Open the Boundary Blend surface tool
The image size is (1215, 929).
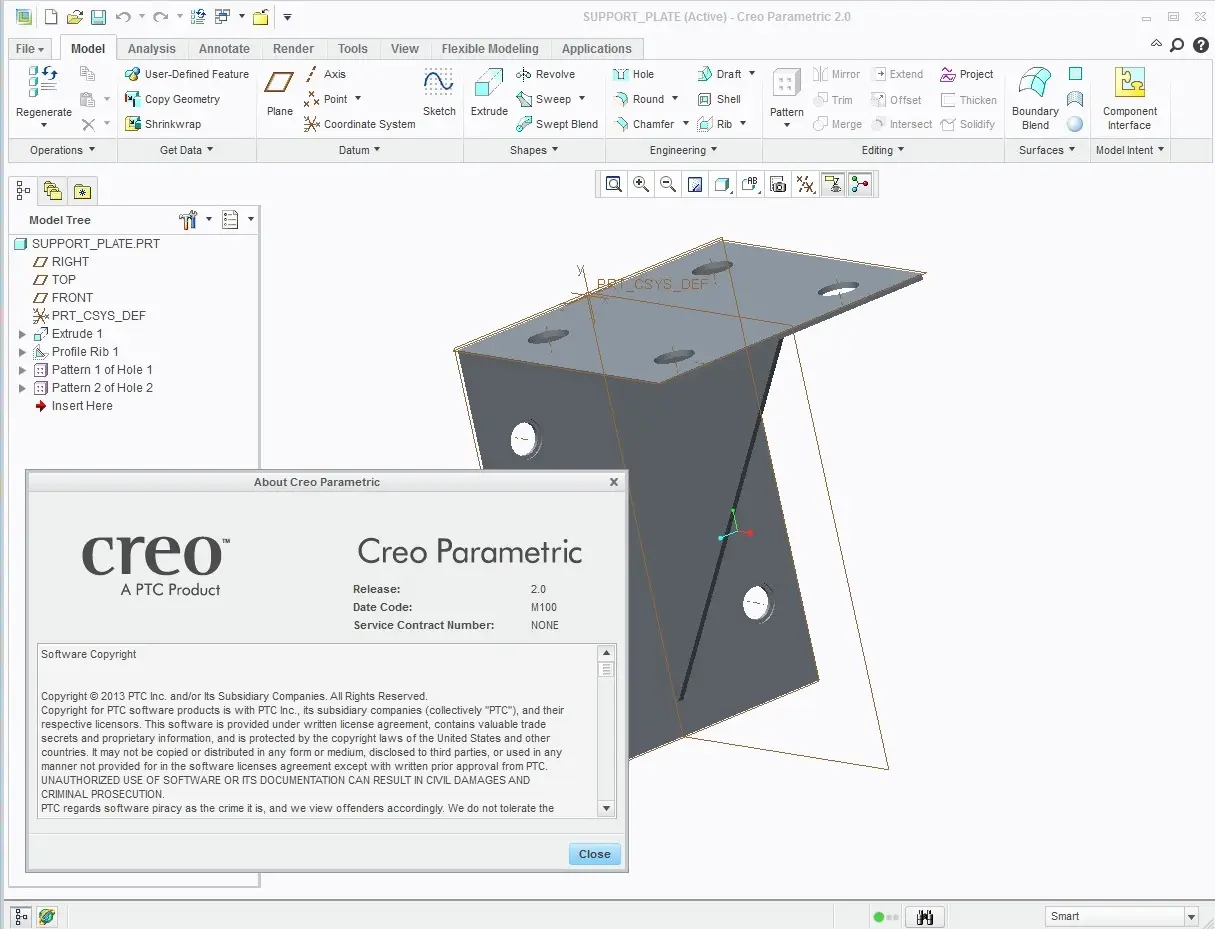[1035, 98]
